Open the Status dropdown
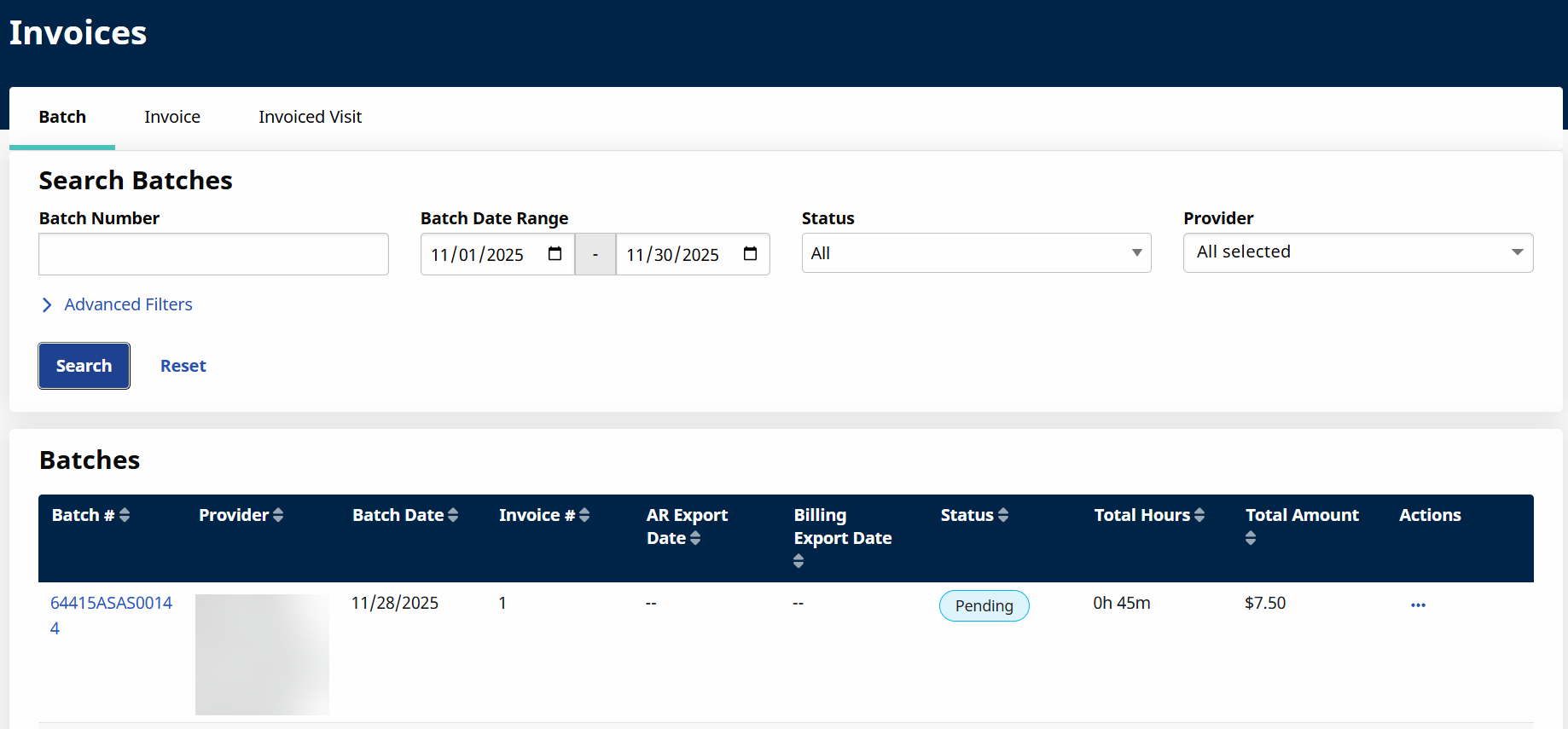The height and width of the screenshot is (729, 1568). pyautogui.click(x=976, y=253)
